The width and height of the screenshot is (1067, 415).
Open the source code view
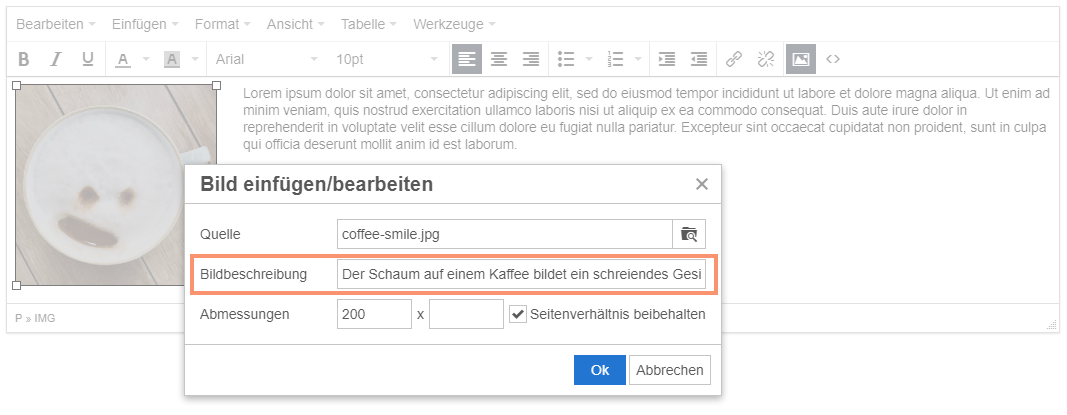833,59
